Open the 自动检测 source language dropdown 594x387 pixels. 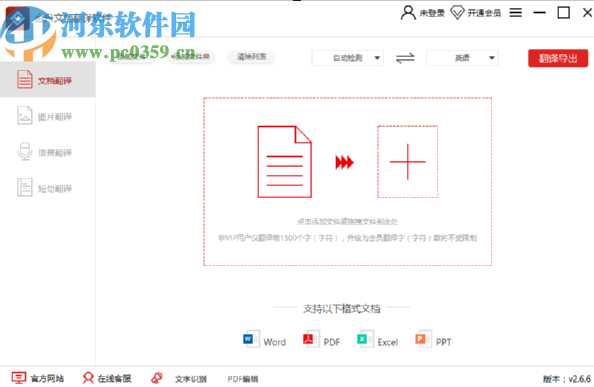(x=347, y=58)
